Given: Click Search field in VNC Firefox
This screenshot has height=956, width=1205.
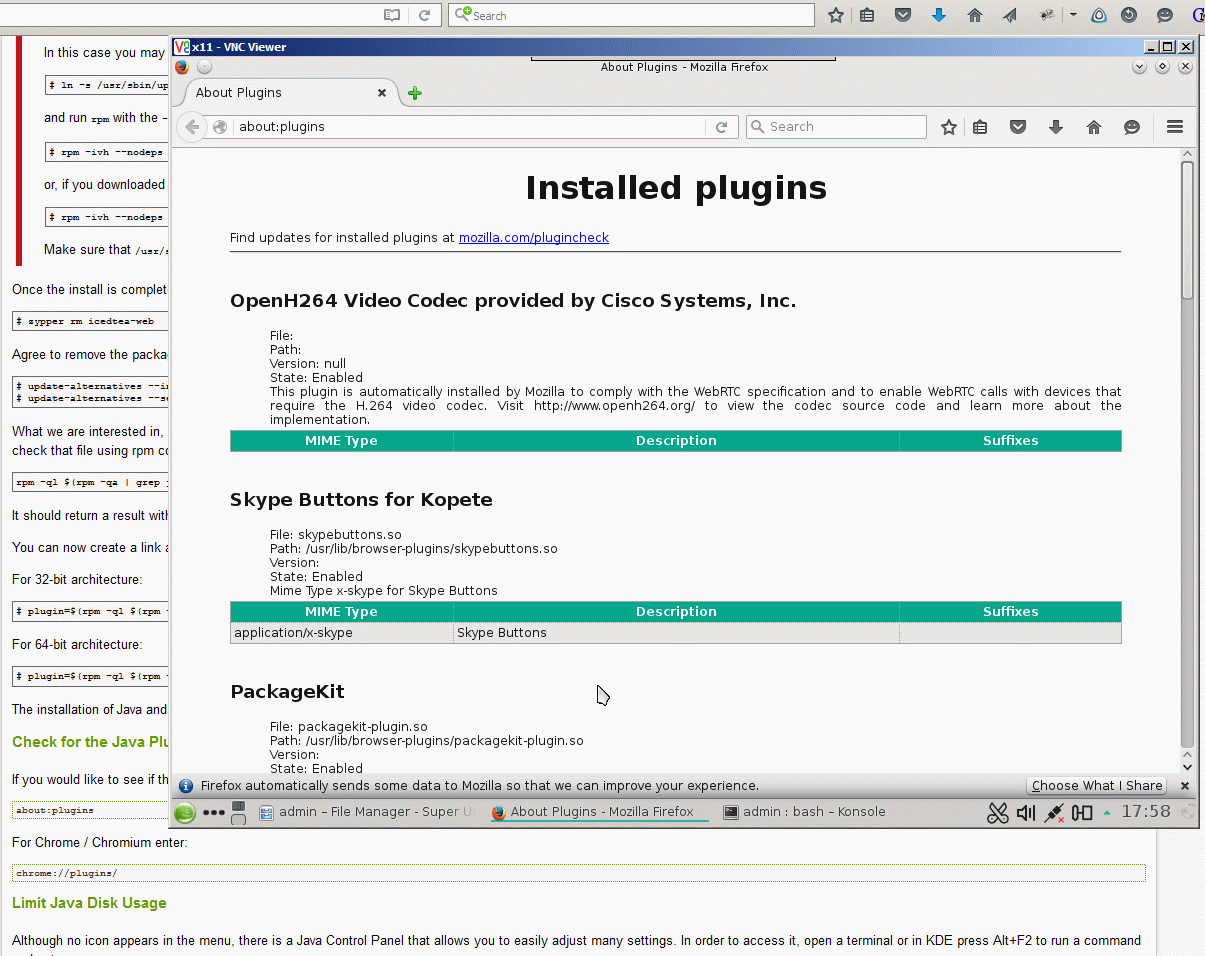Looking at the screenshot, I should pyautogui.click(x=836, y=127).
